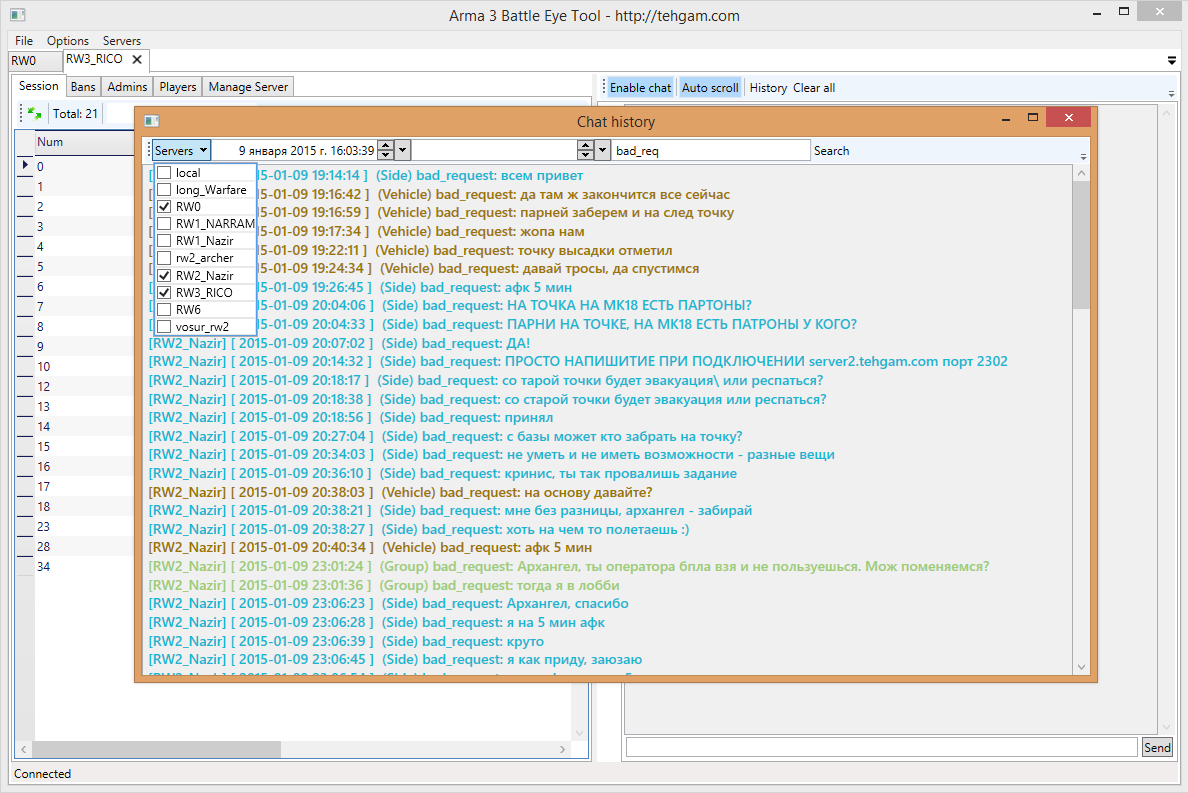Open the Admins tab
1188x793 pixels.
pyautogui.click(x=127, y=86)
